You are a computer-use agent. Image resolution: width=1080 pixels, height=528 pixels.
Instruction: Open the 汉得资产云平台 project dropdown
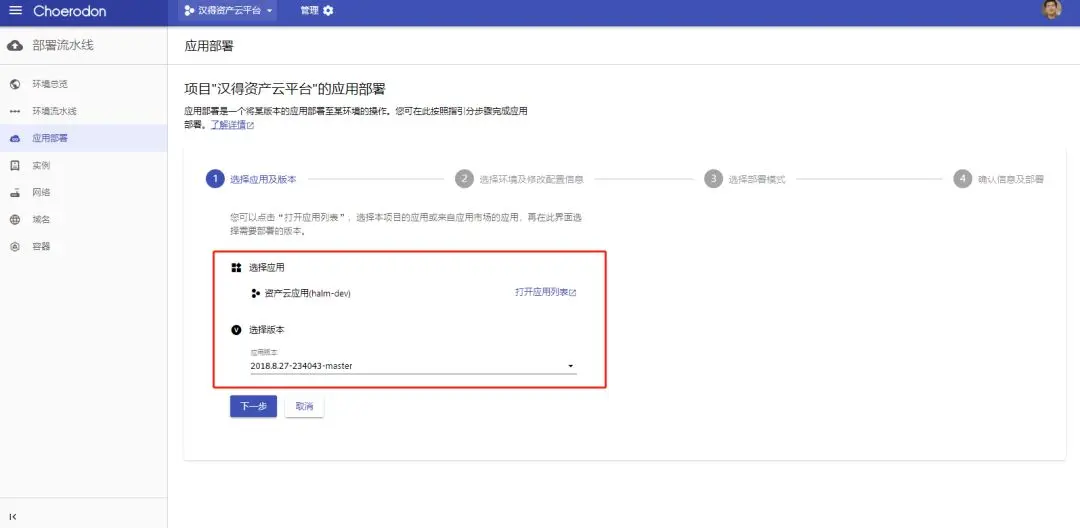228,10
